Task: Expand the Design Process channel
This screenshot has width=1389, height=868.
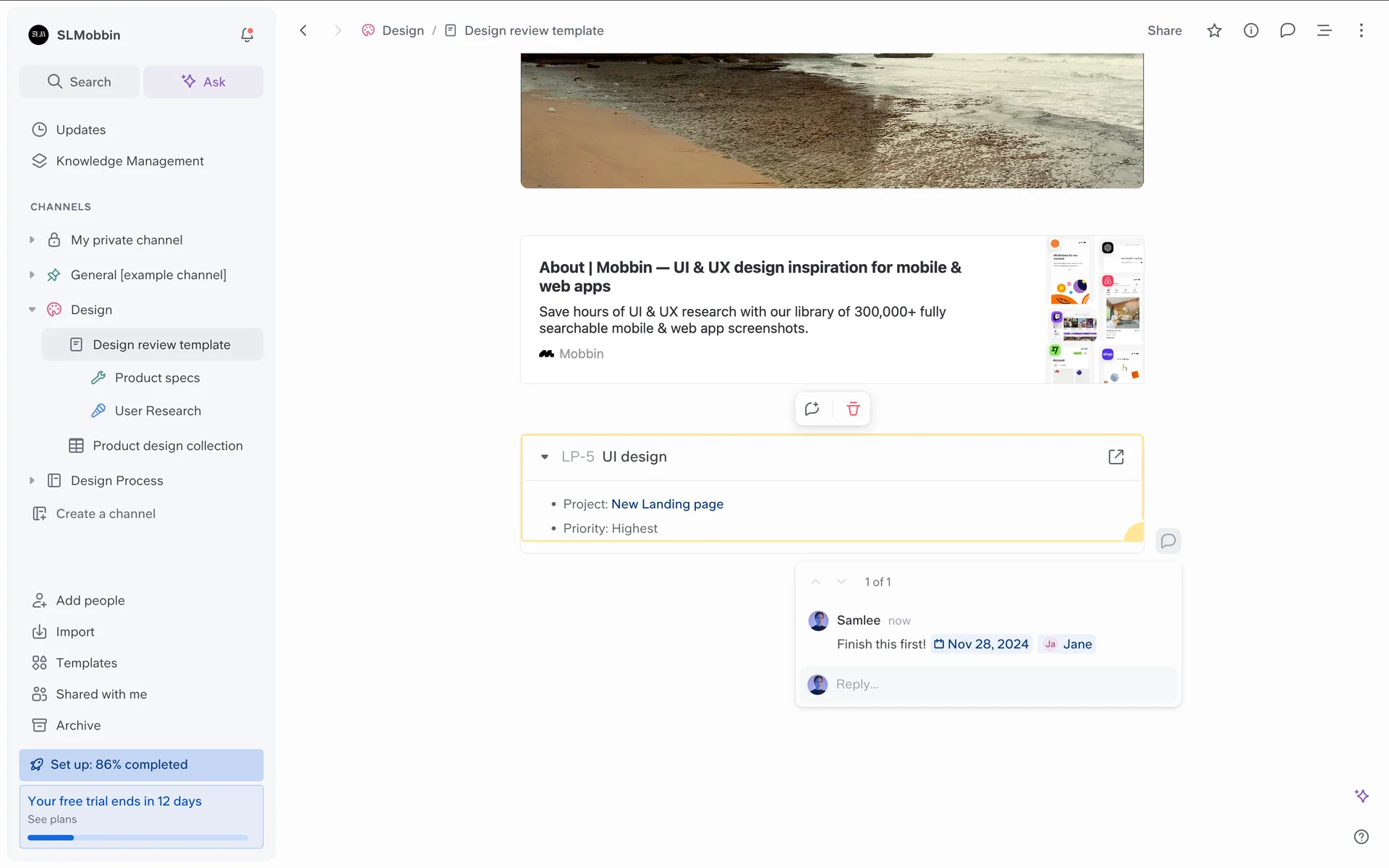Action: coord(32,481)
